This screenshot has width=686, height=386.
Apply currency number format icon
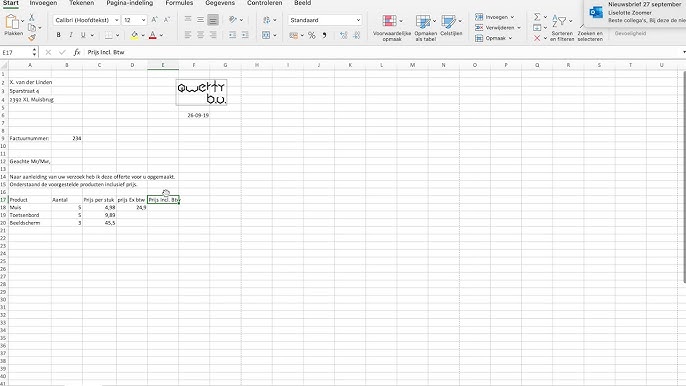[294, 35]
